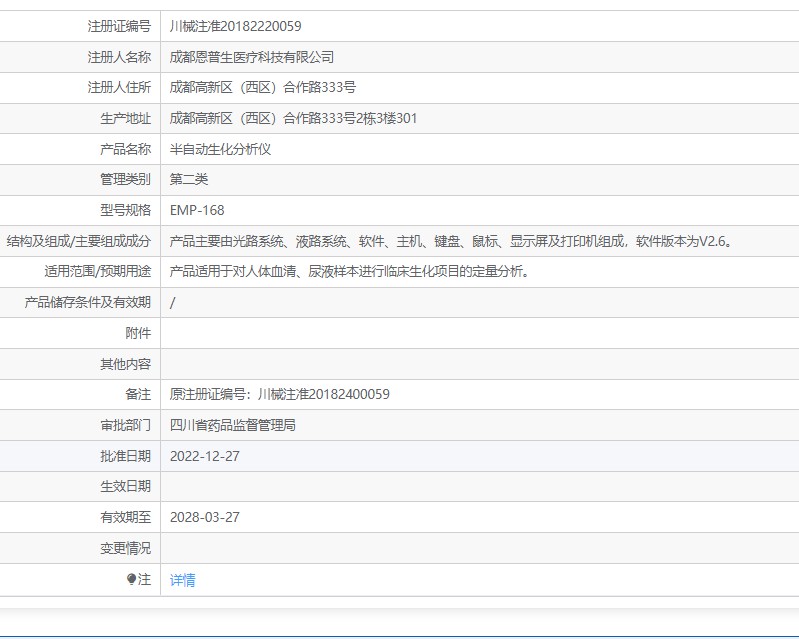Click the empty 附件 attachment cell
The width and height of the screenshot is (799, 639).
click(x=480, y=333)
